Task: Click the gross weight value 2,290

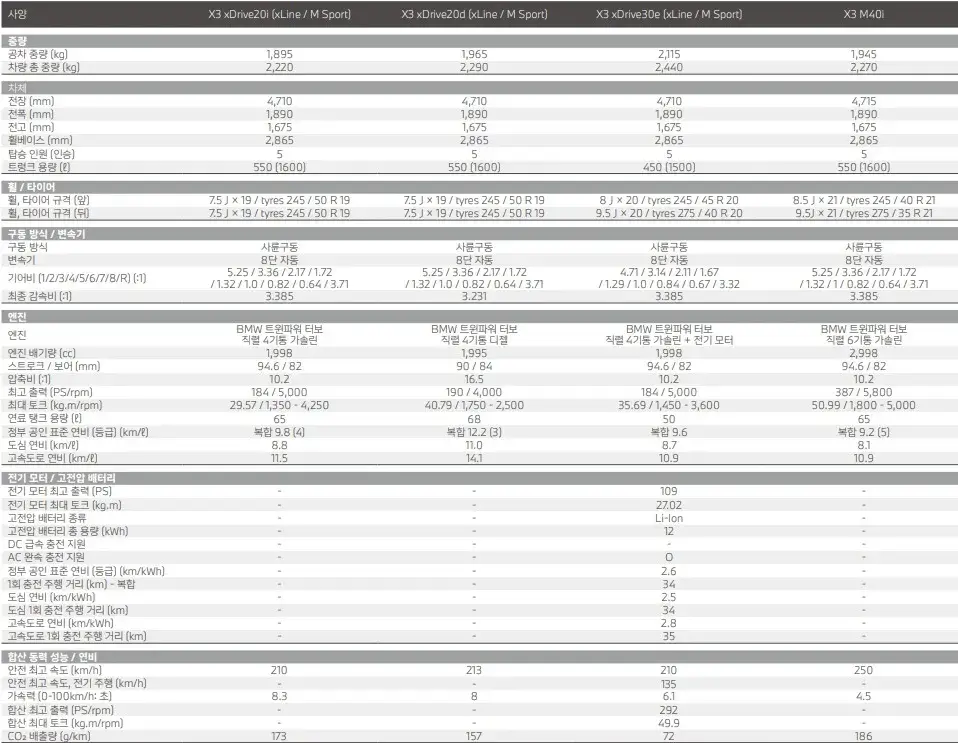Action: pos(474,67)
